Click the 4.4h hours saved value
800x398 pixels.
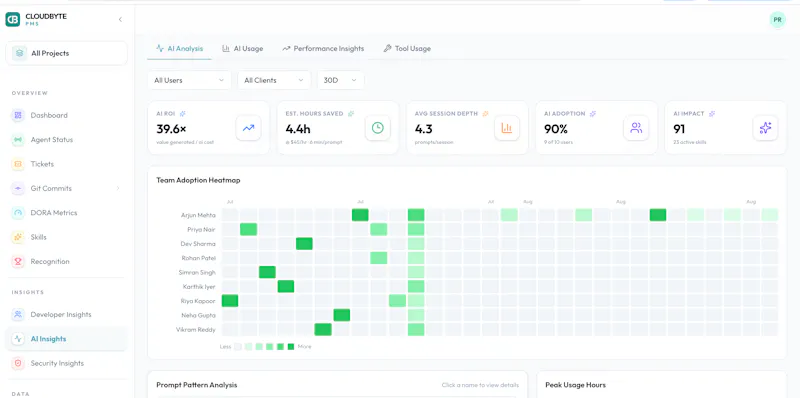[298, 129]
